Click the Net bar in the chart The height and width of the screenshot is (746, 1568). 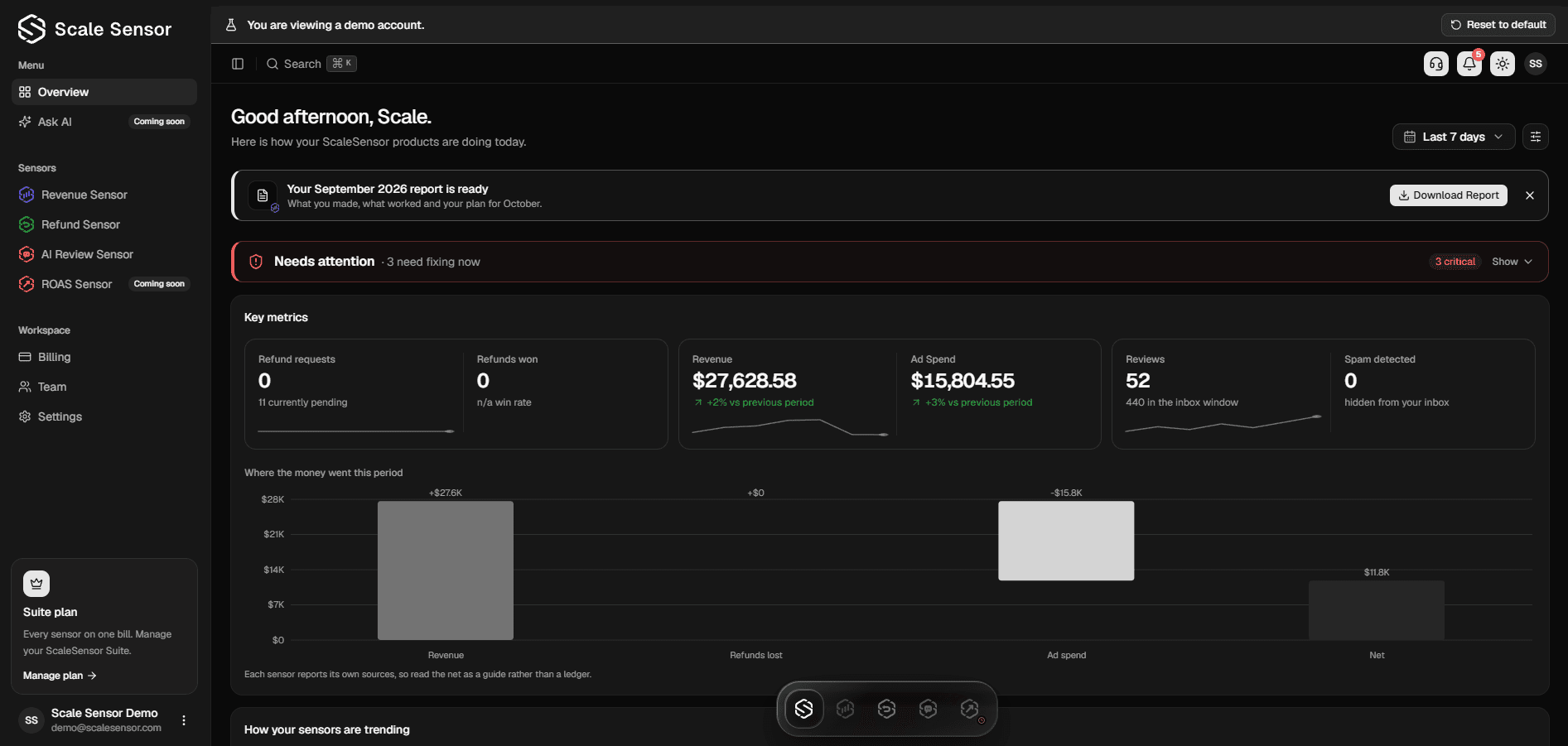(1377, 610)
